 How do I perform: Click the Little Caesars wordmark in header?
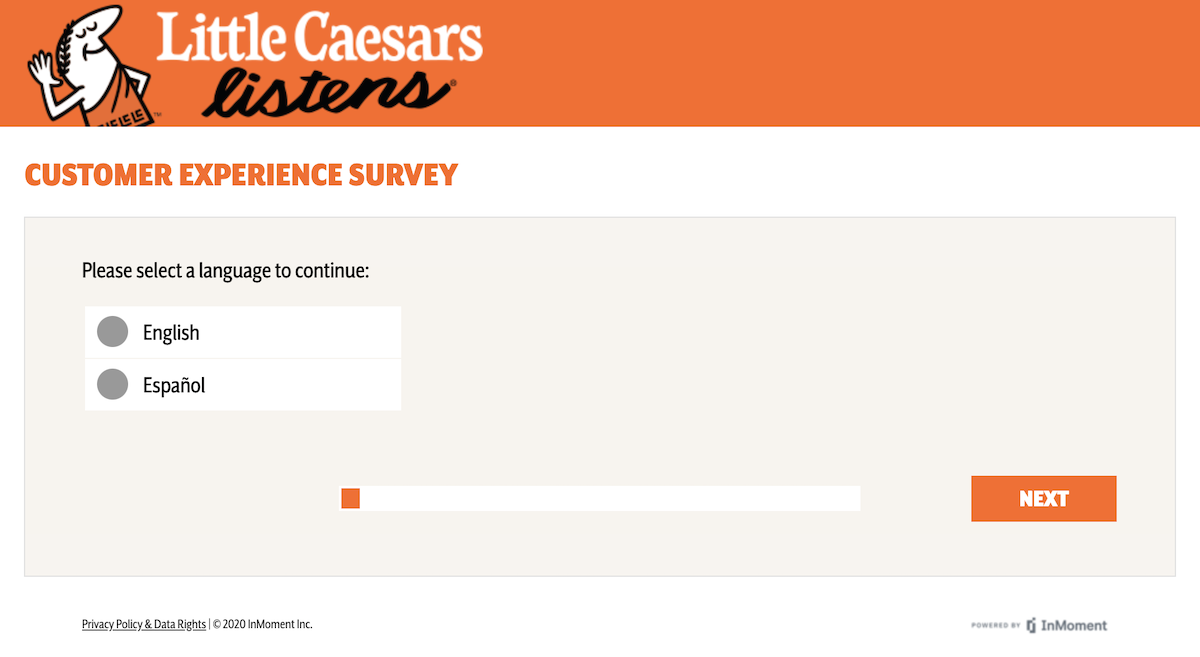(x=319, y=38)
